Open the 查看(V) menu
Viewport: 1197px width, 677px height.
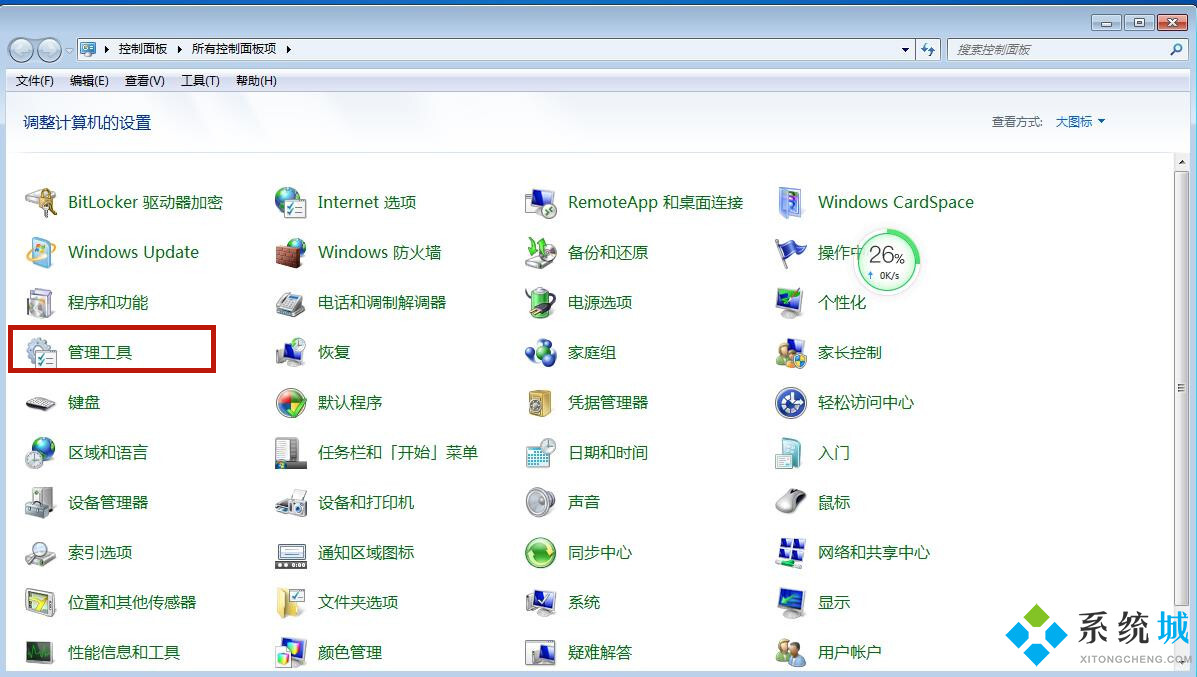[x=145, y=81]
